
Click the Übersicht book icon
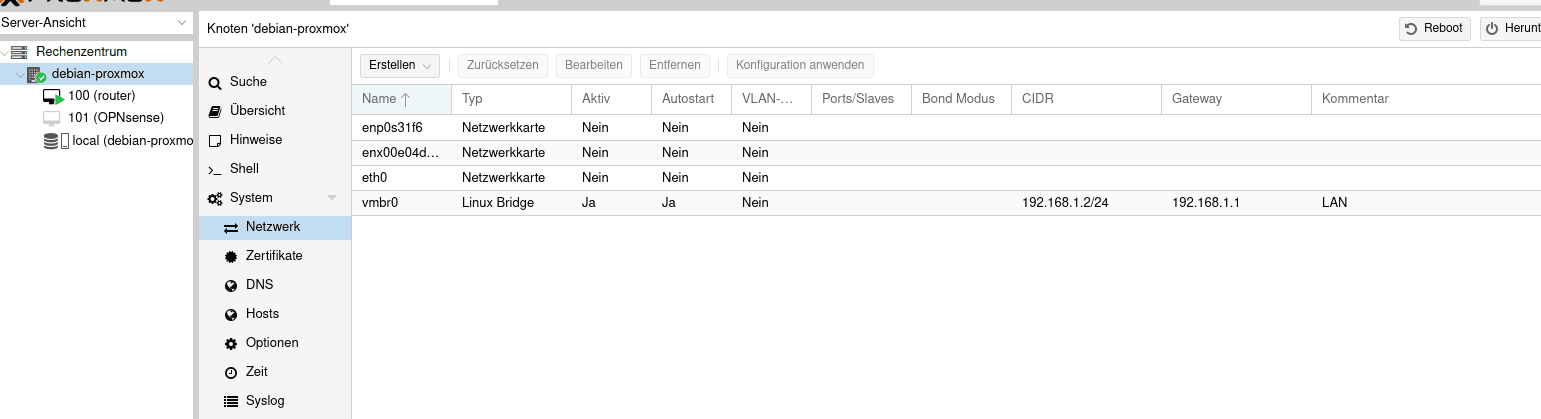[215, 111]
